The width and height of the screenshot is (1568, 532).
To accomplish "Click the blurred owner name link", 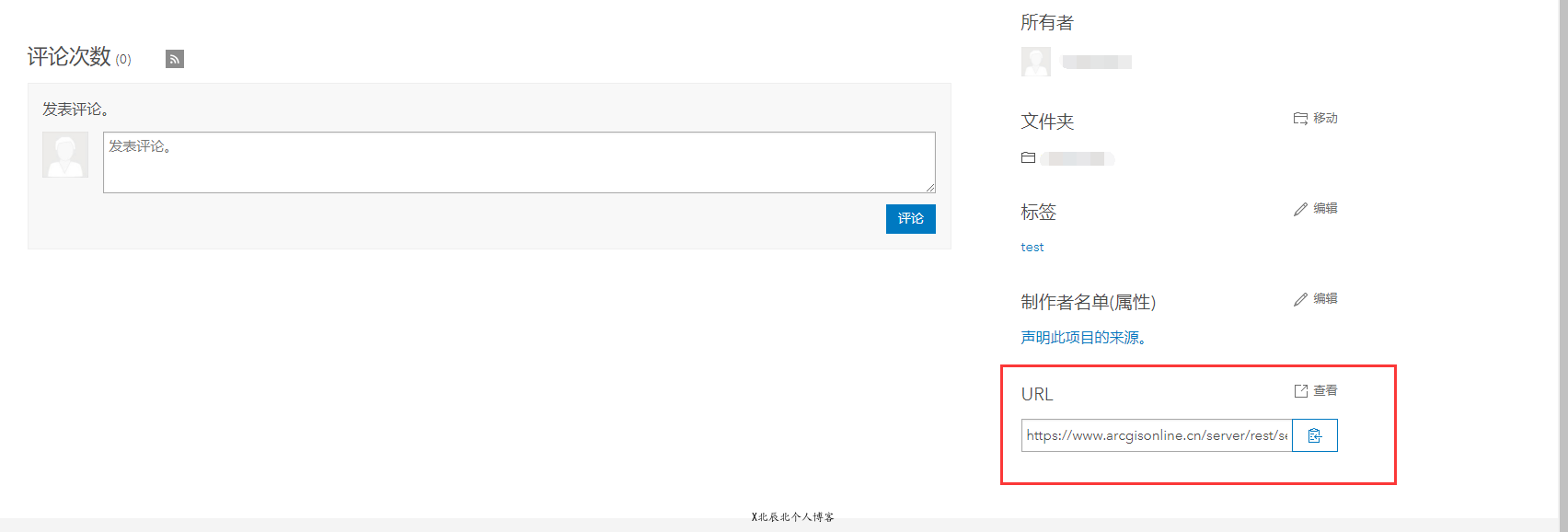I will point(1096,62).
